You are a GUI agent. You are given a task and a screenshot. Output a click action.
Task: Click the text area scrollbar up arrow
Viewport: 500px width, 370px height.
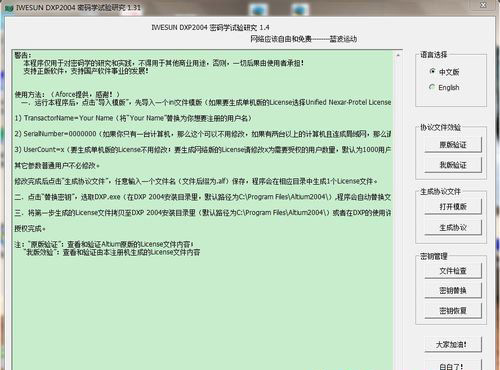click(398, 55)
